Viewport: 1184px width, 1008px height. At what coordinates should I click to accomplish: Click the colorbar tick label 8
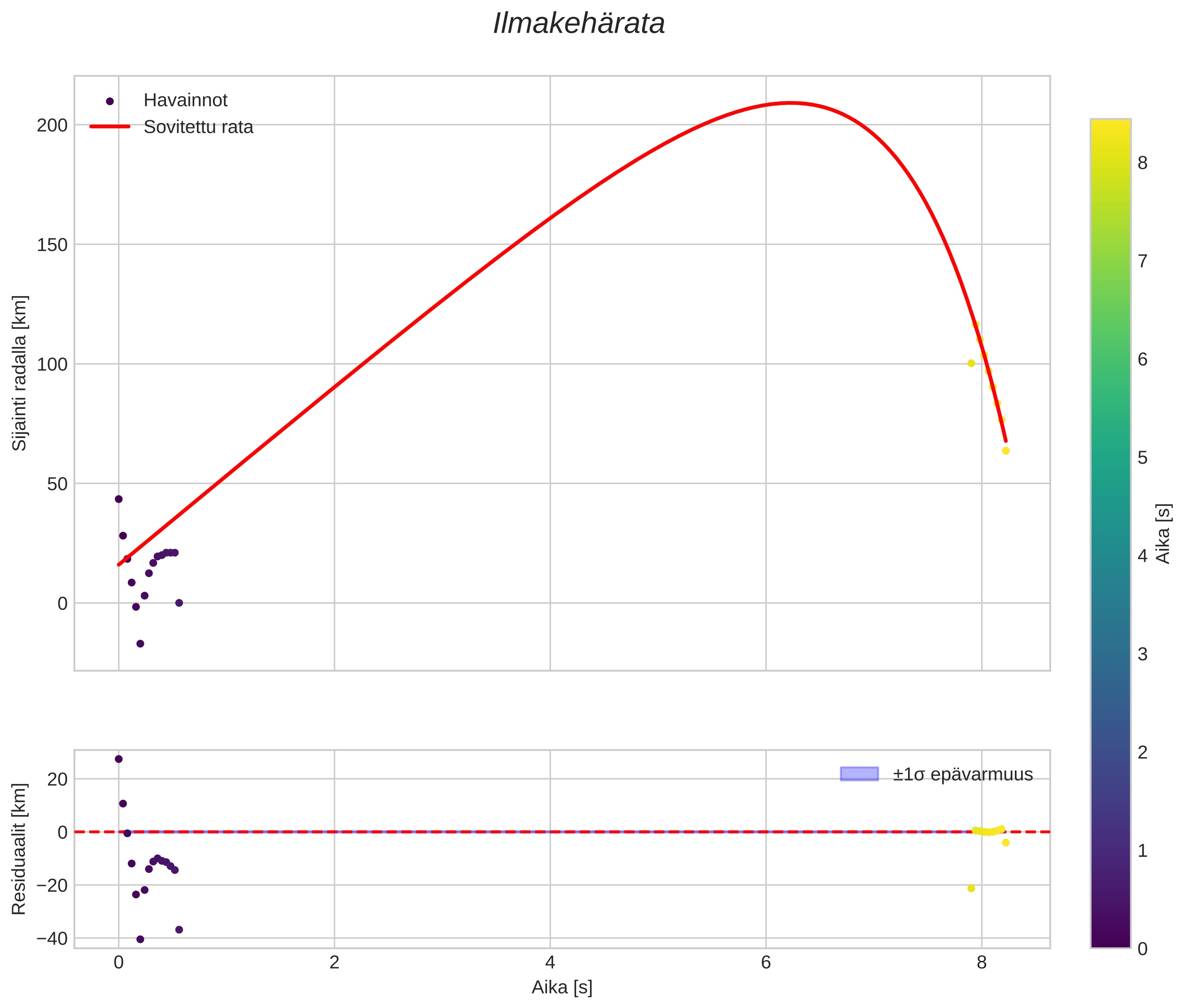point(1142,163)
